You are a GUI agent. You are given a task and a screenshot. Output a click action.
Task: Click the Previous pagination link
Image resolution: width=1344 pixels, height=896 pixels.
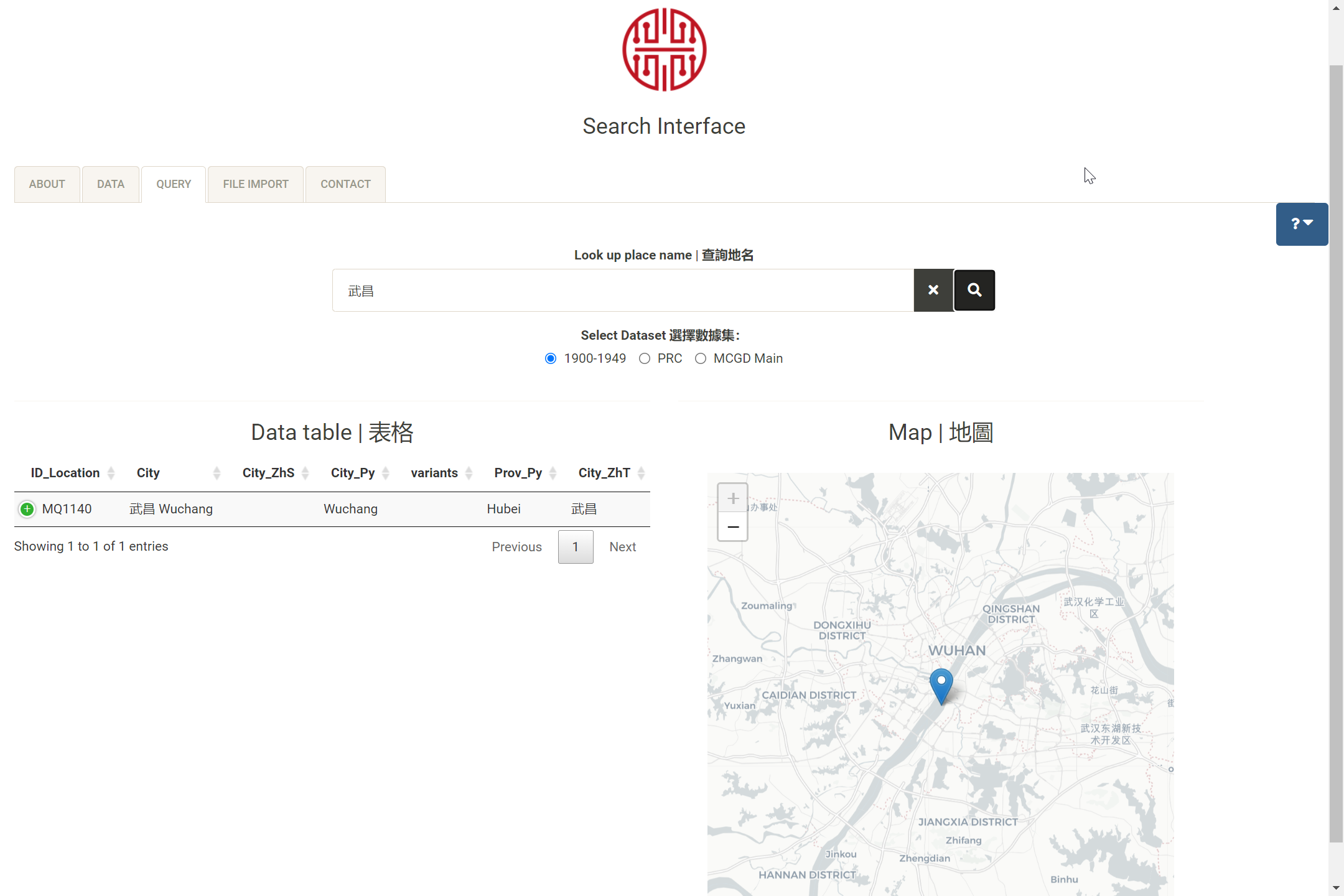516,547
